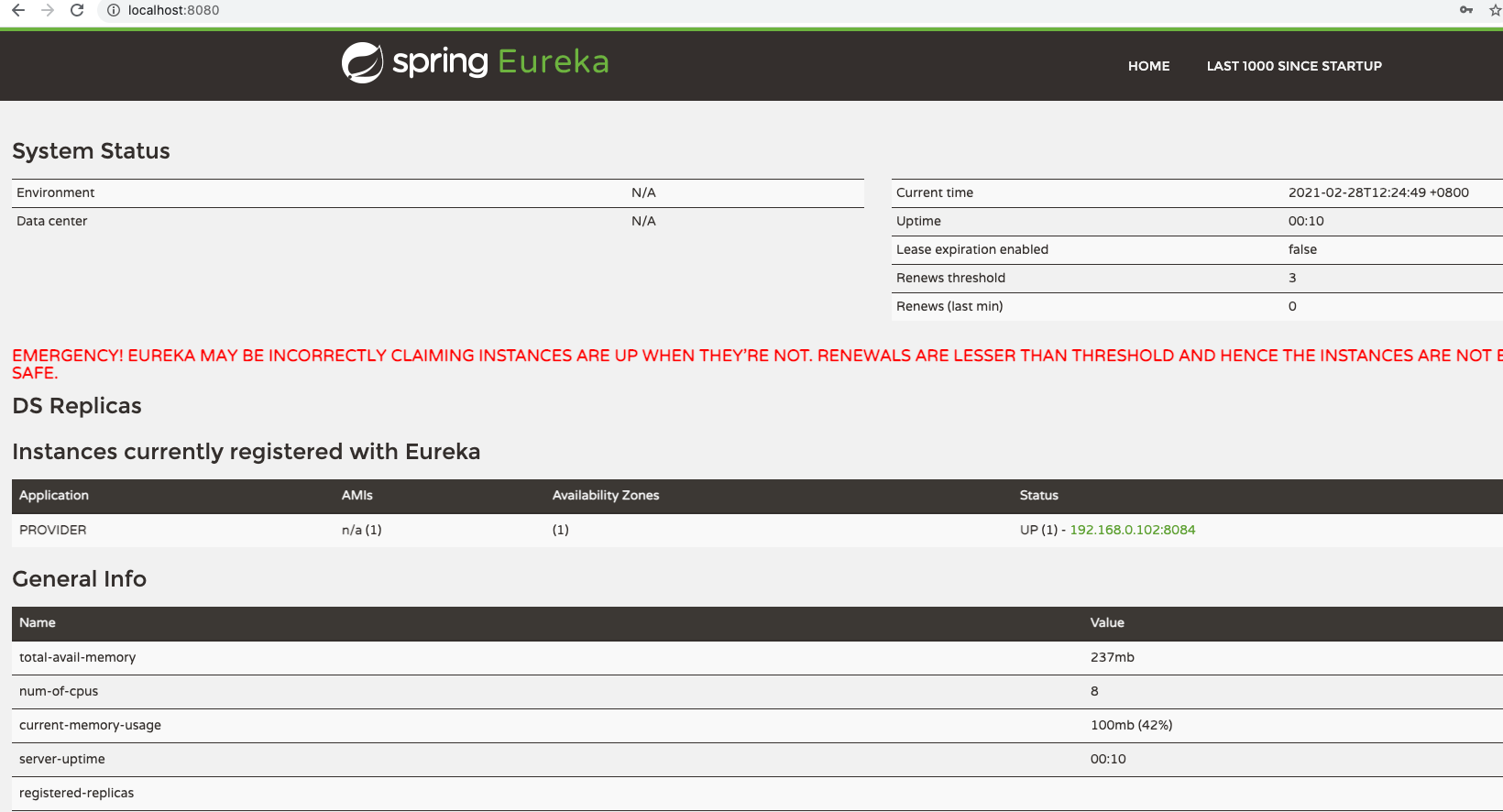
Task: Open the HOME menu item
Action: click(x=1148, y=66)
